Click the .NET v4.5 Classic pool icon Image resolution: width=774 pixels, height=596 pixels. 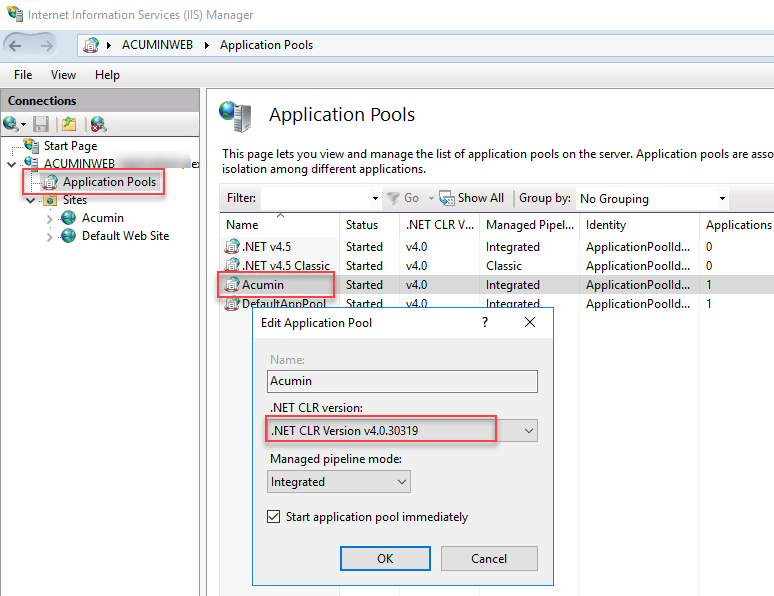click(x=232, y=265)
